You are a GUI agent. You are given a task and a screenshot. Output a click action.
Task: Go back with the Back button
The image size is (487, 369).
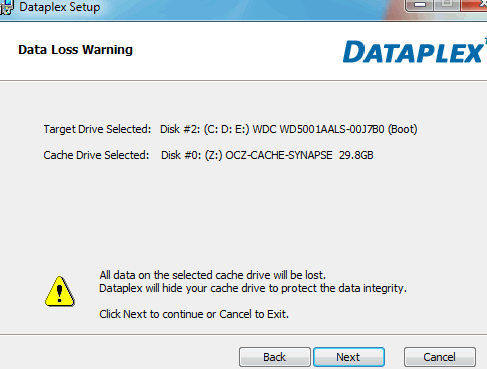point(275,357)
